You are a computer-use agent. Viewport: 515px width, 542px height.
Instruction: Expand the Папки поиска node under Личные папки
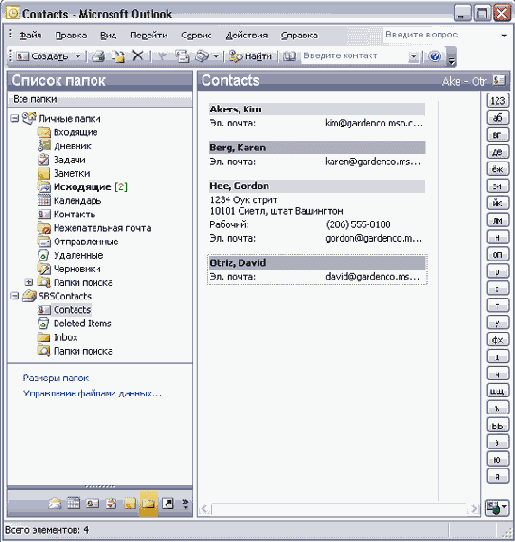[29, 282]
